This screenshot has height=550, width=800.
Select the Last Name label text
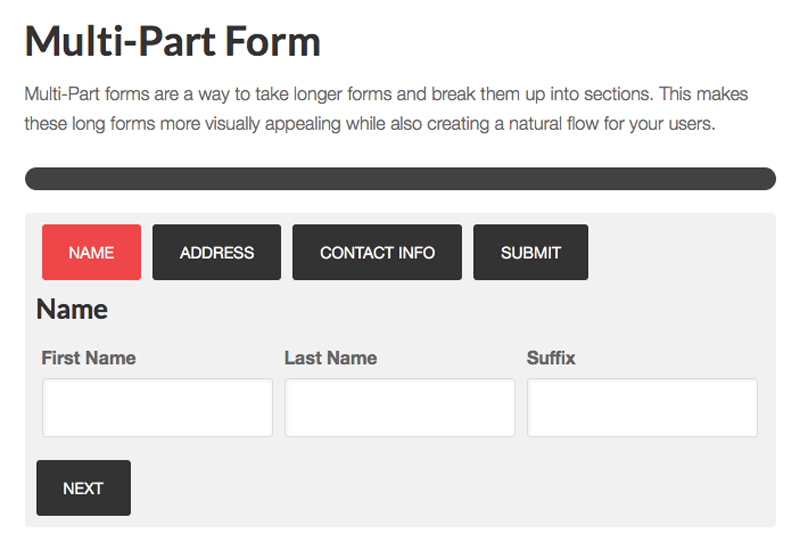[330, 358]
